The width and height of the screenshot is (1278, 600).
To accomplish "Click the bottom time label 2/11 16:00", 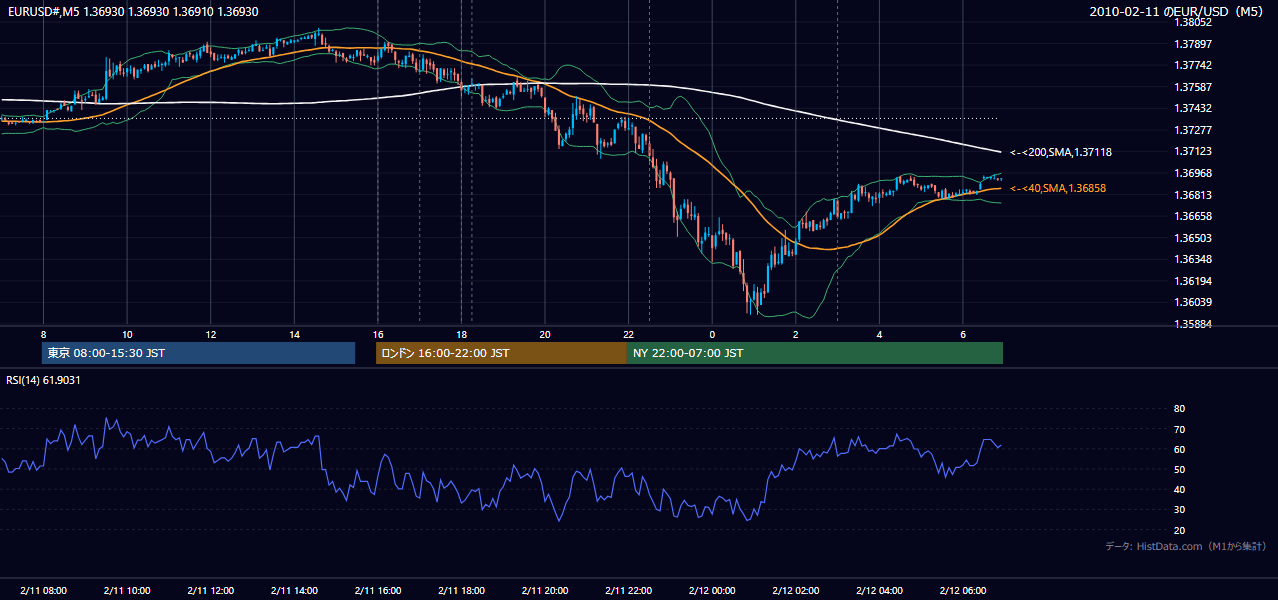I will [x=378, y=590].
